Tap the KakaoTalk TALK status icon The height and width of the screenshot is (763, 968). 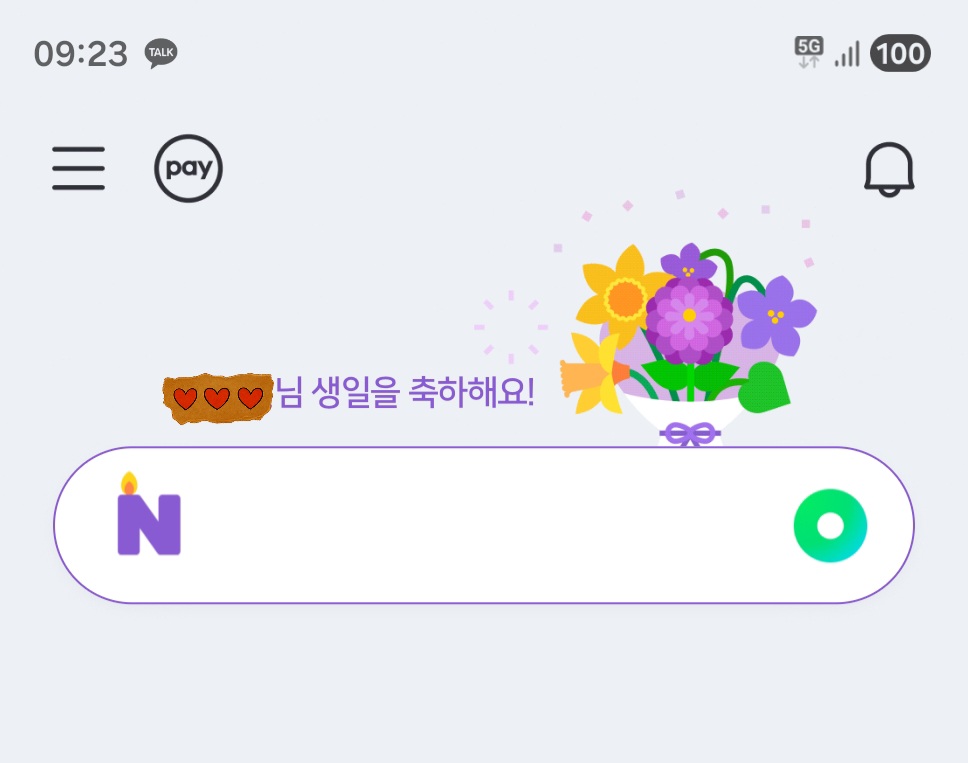[161, 53]
